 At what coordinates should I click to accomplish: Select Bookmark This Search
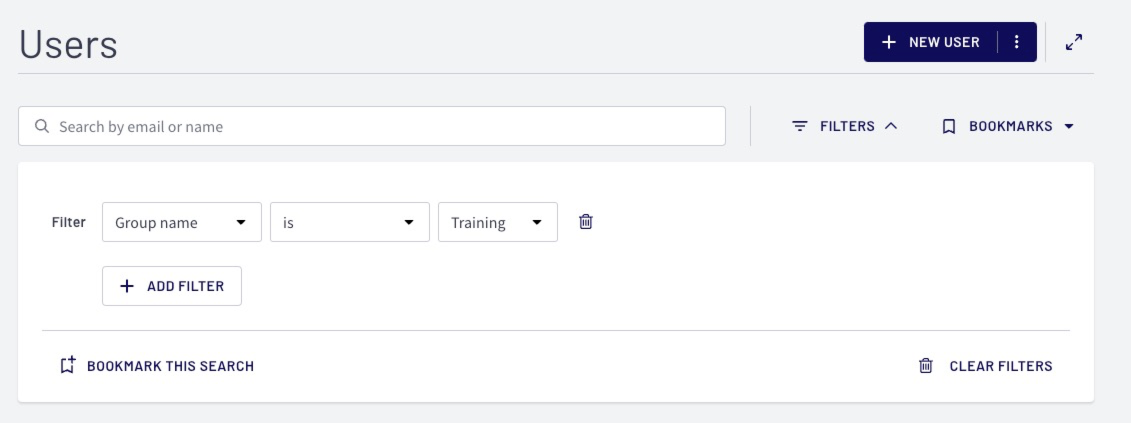[x=157, y=366]
